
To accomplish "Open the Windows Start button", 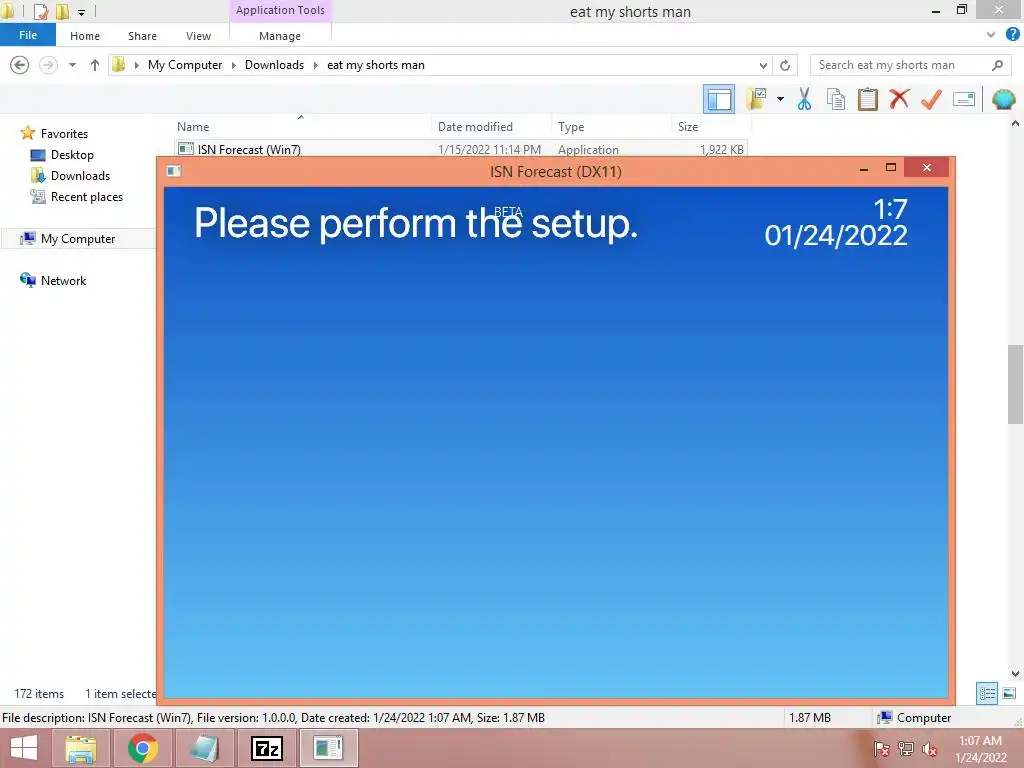I will point(24,748).
